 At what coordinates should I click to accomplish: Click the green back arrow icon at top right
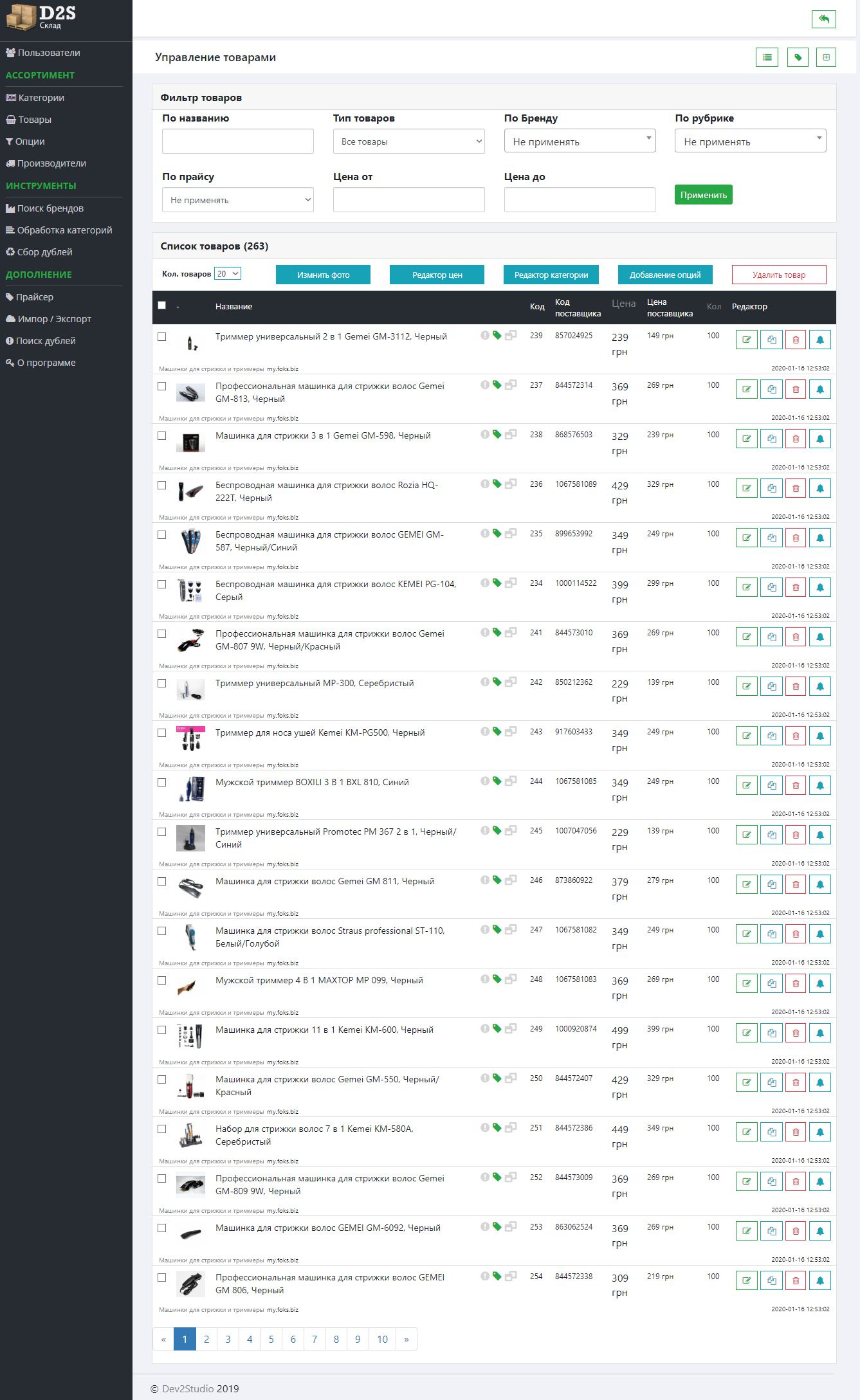coord(823,19)
